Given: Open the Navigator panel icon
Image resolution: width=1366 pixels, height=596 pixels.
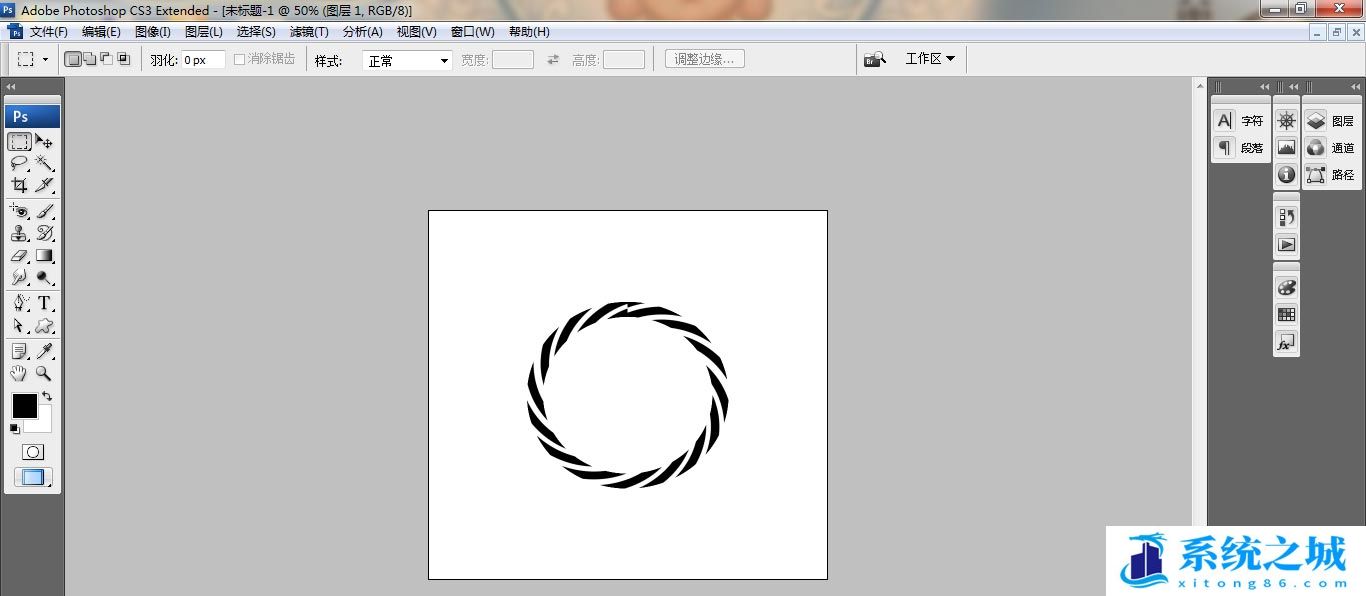Looking at the screenshot, I should click(1286, 121).
